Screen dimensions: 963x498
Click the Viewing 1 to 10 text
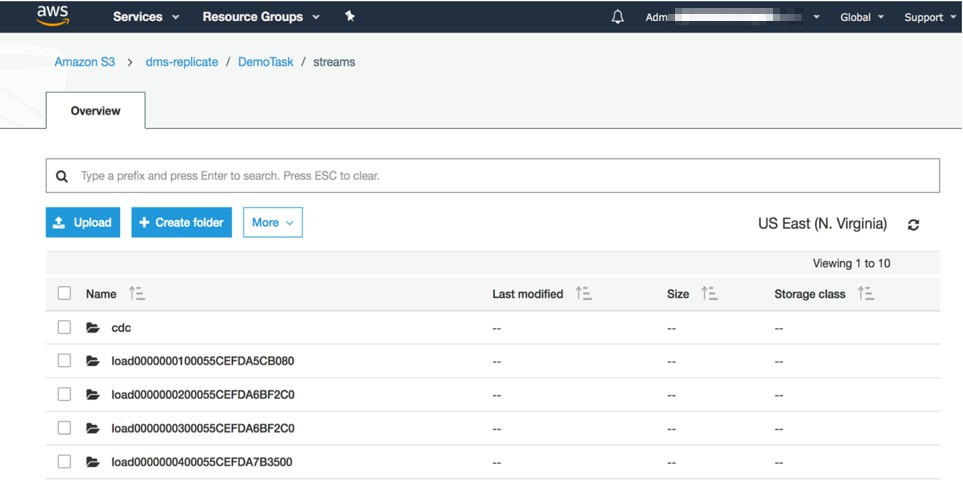(x=851, y=264)
